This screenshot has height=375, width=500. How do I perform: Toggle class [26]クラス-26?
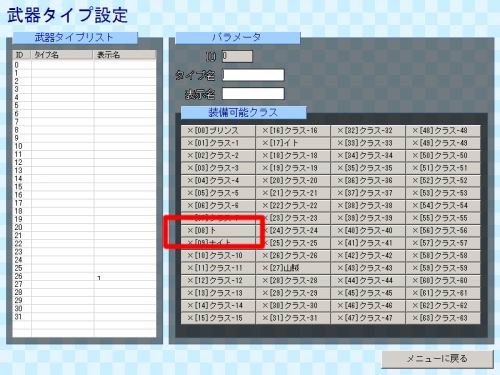point(293,256)
